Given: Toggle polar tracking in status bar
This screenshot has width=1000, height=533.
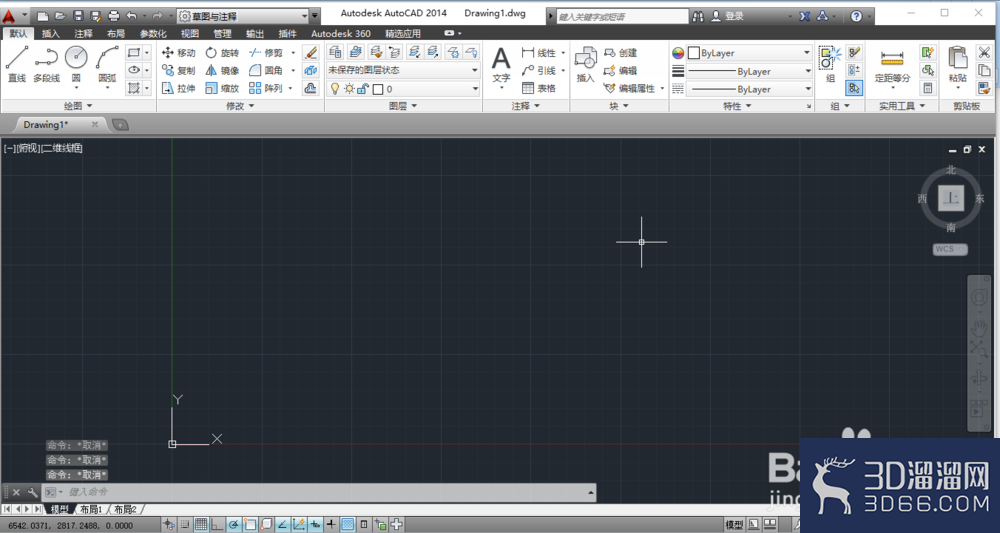Looking at the screenshot, I should (x=234, y=525).
